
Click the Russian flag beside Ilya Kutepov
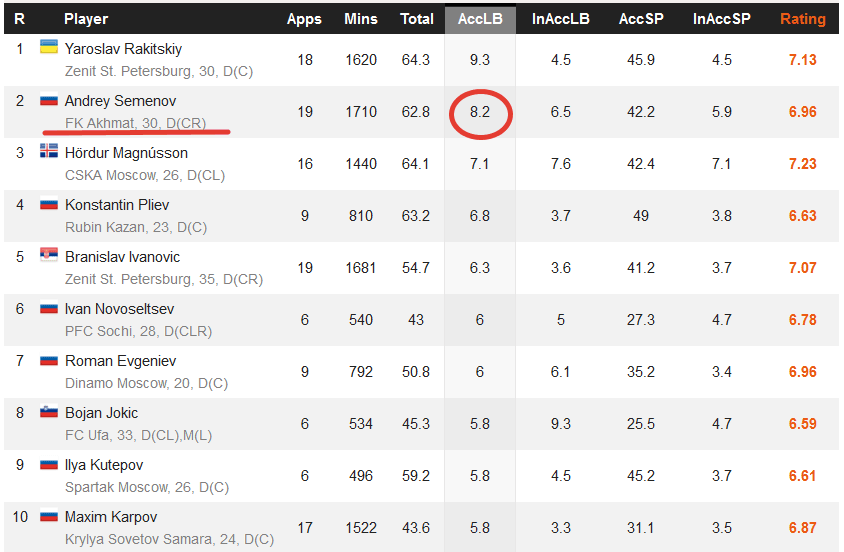click(x=49, y=464)
